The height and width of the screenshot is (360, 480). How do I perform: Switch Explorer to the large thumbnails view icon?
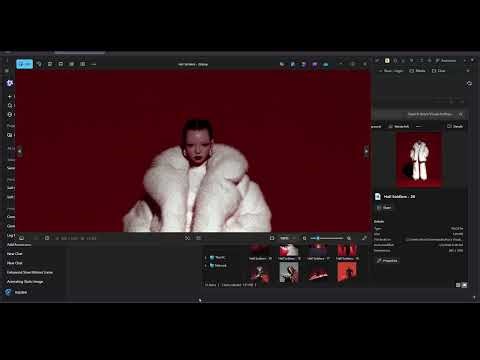click(x=464, y=285)
